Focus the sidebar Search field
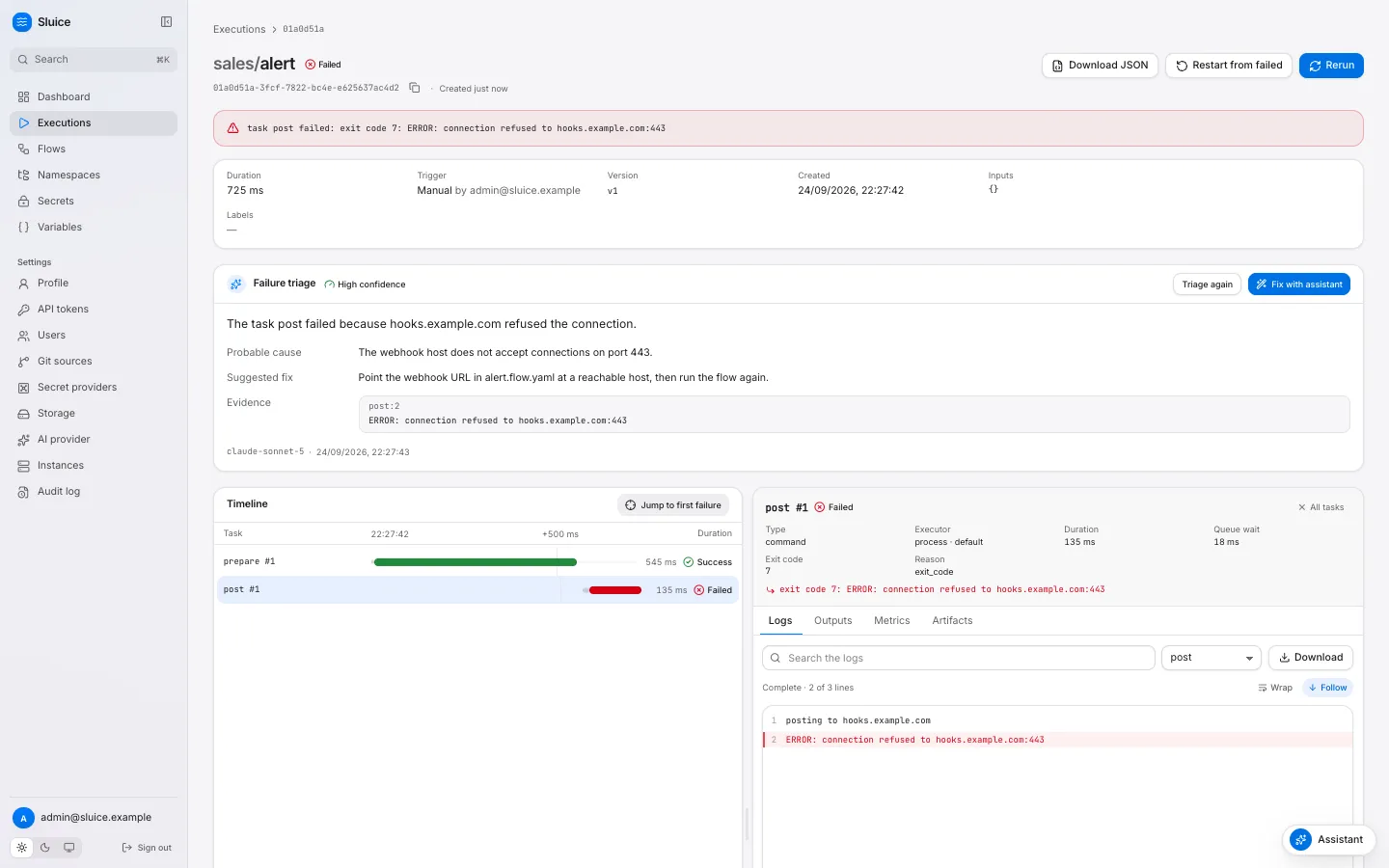The width and height of the screenshot is (1389, 868). [x=94, y=59]
